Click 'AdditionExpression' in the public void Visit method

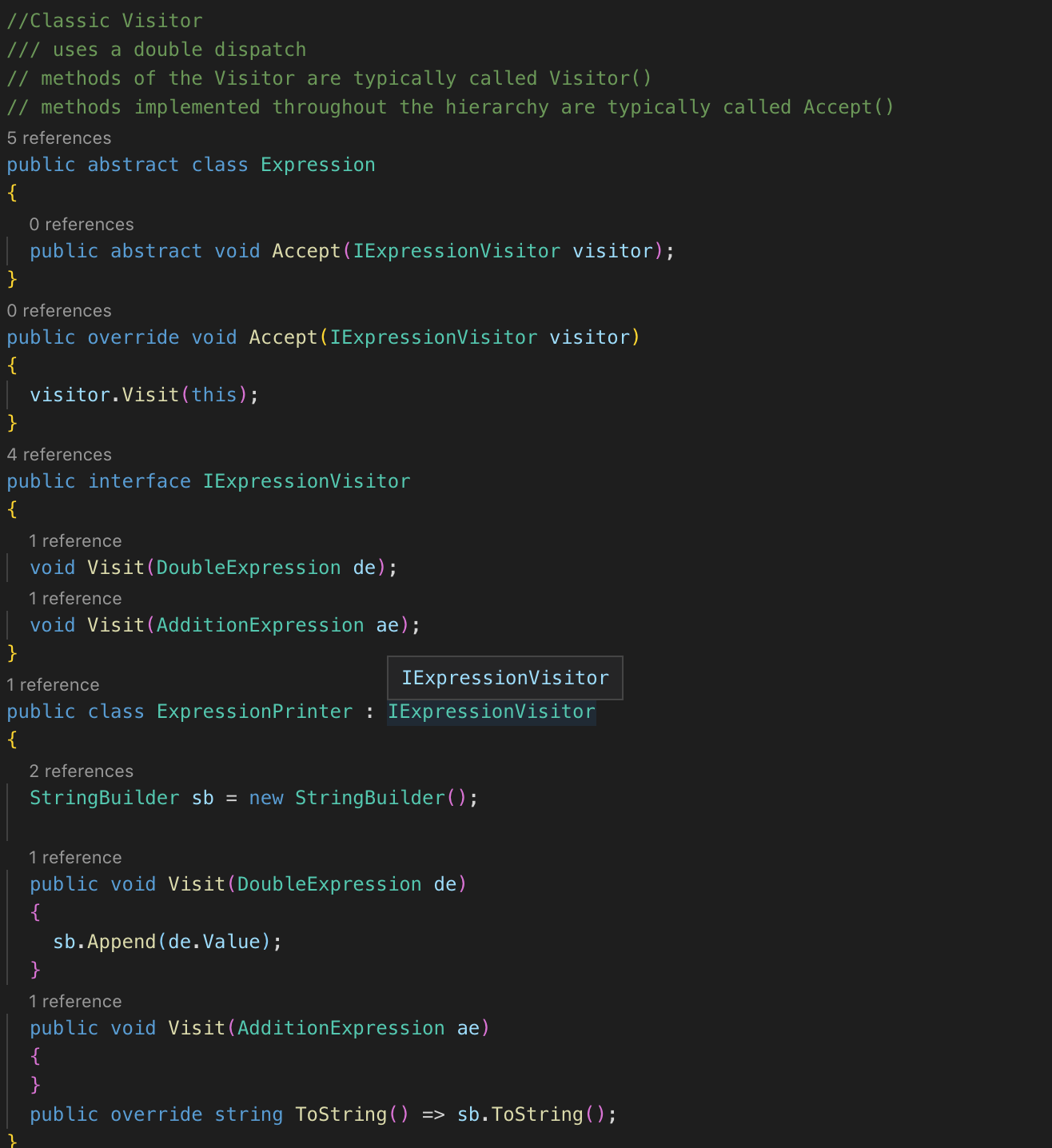click(x=341, y=1028)
